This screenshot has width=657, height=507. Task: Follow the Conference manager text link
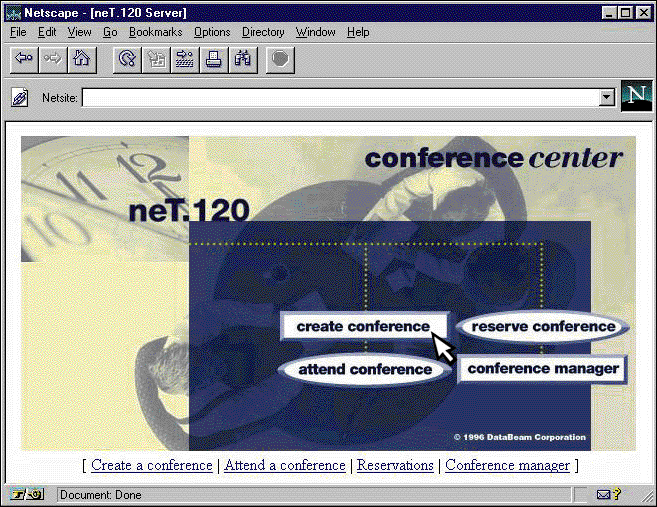507,465
